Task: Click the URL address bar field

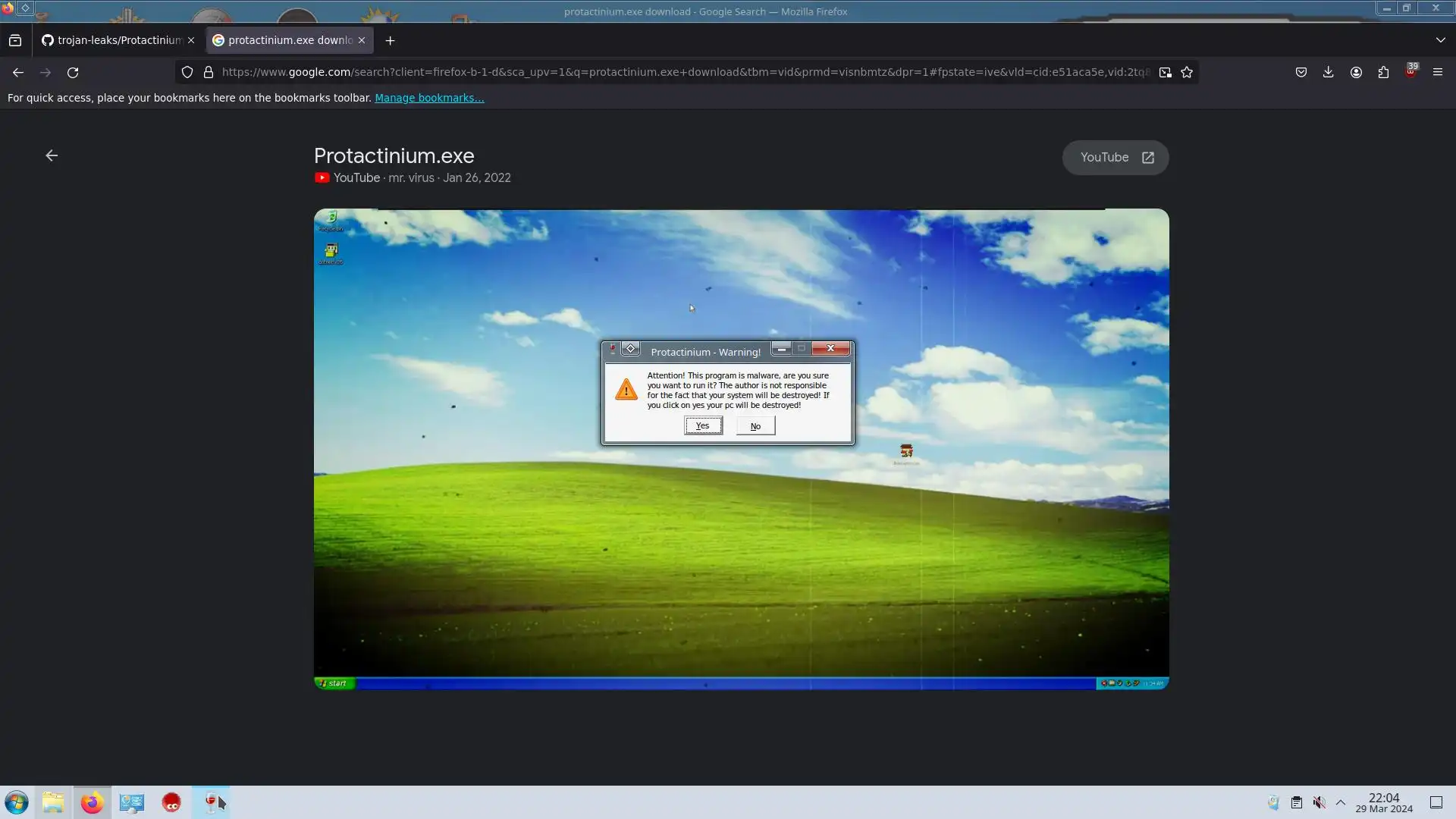Action: 682,72
